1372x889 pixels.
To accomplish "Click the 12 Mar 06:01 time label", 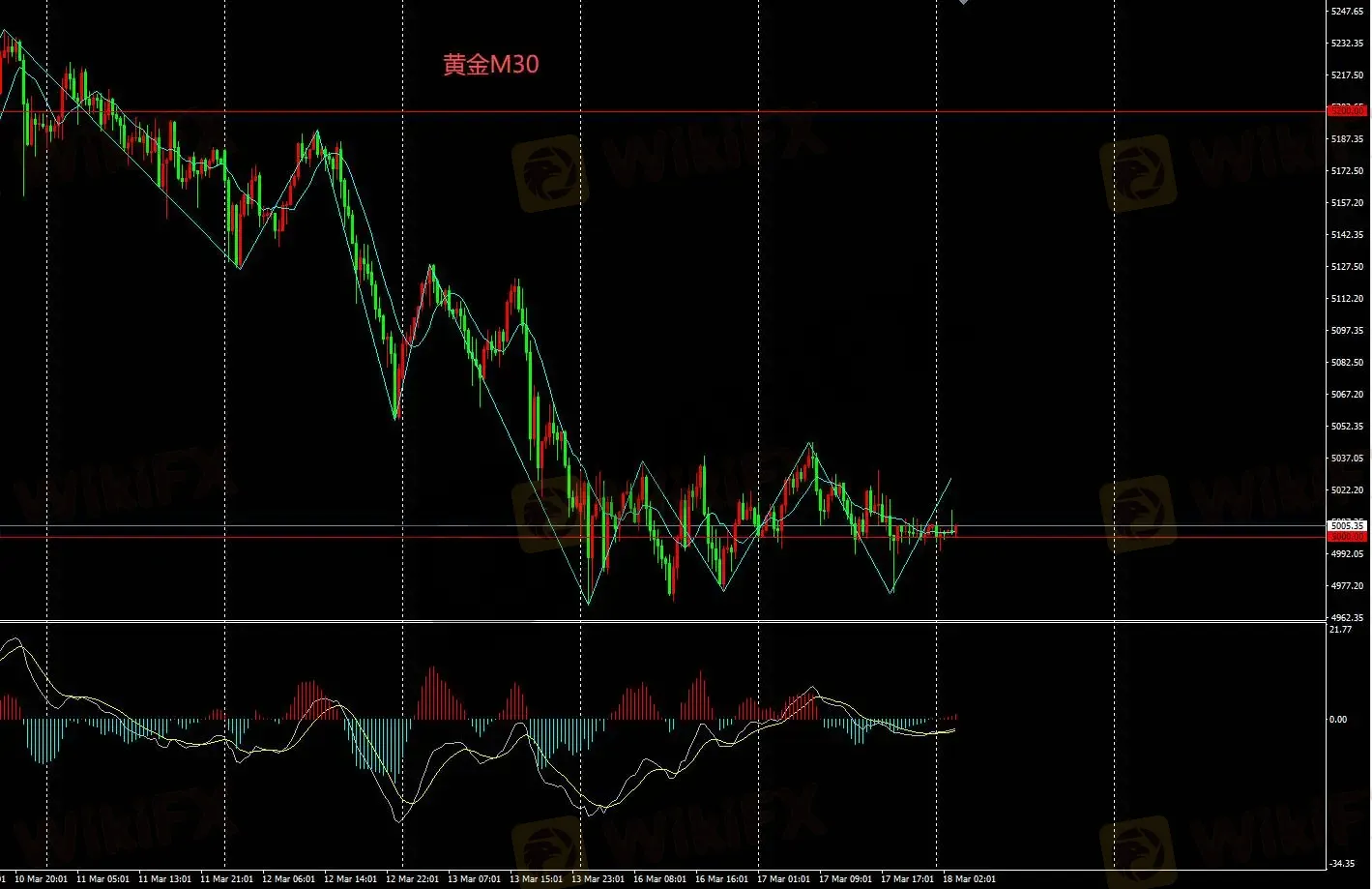I will [x=288, y=879].
